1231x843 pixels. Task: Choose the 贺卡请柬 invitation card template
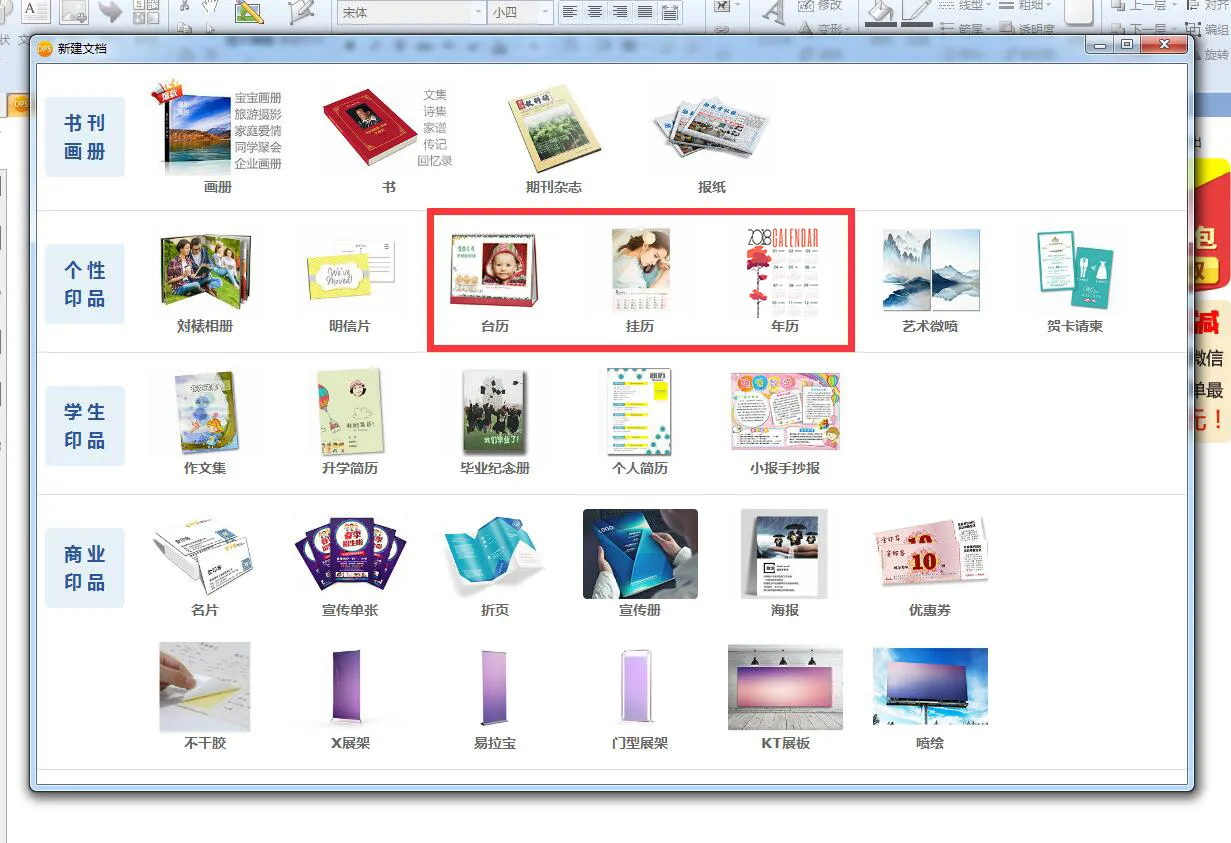tap(1074, 271)
